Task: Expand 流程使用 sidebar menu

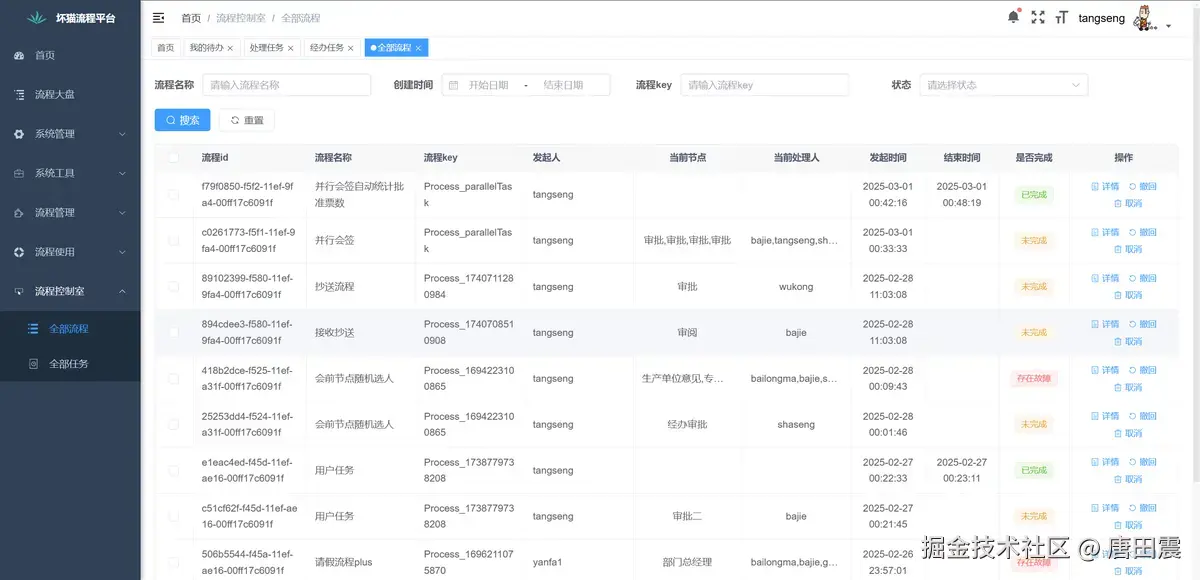Action: pyautogui.click(x=70, y=252)
